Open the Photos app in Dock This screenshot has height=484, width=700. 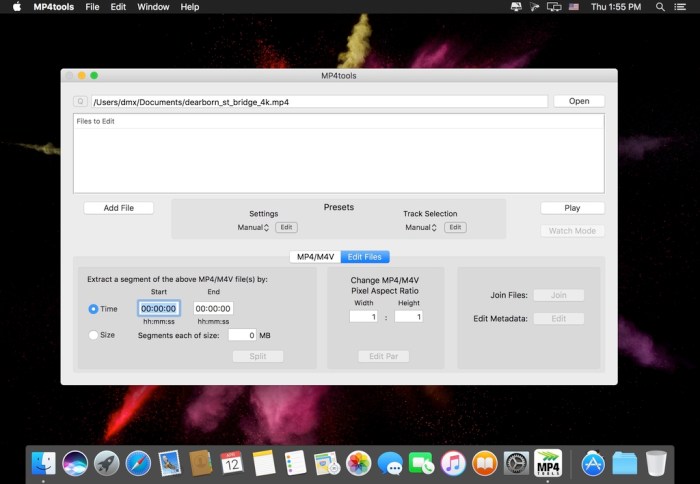tap(358, 463)
